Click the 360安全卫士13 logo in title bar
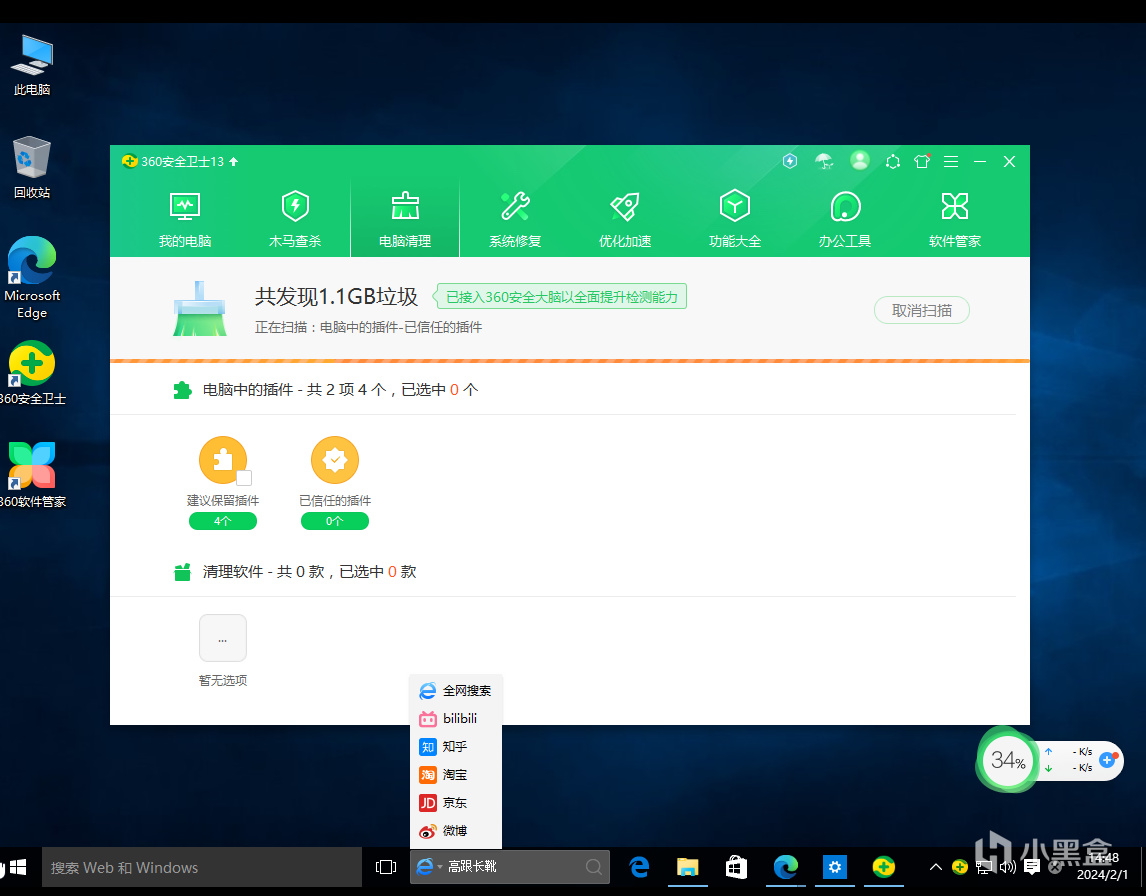1146x896 pixels. coord(130,162)
